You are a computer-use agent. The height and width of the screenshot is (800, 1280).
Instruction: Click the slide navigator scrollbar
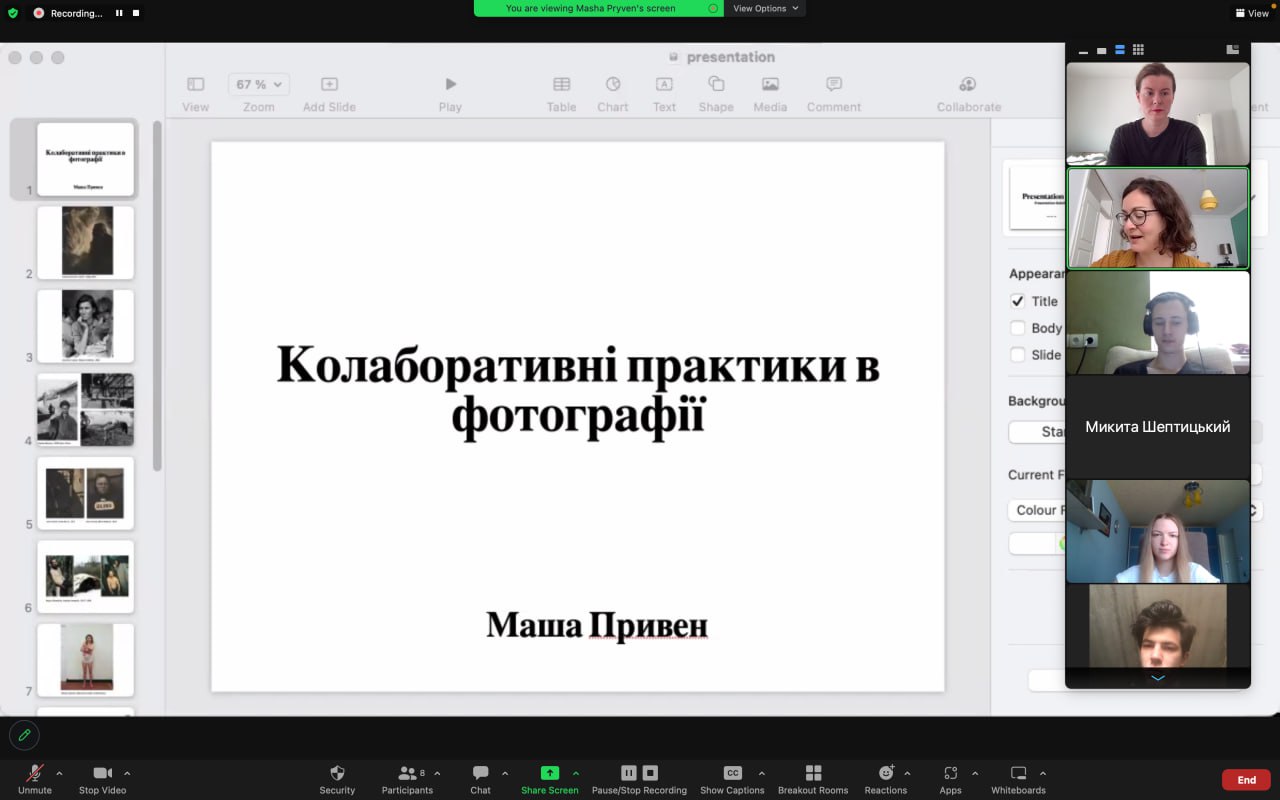point(157,295)
